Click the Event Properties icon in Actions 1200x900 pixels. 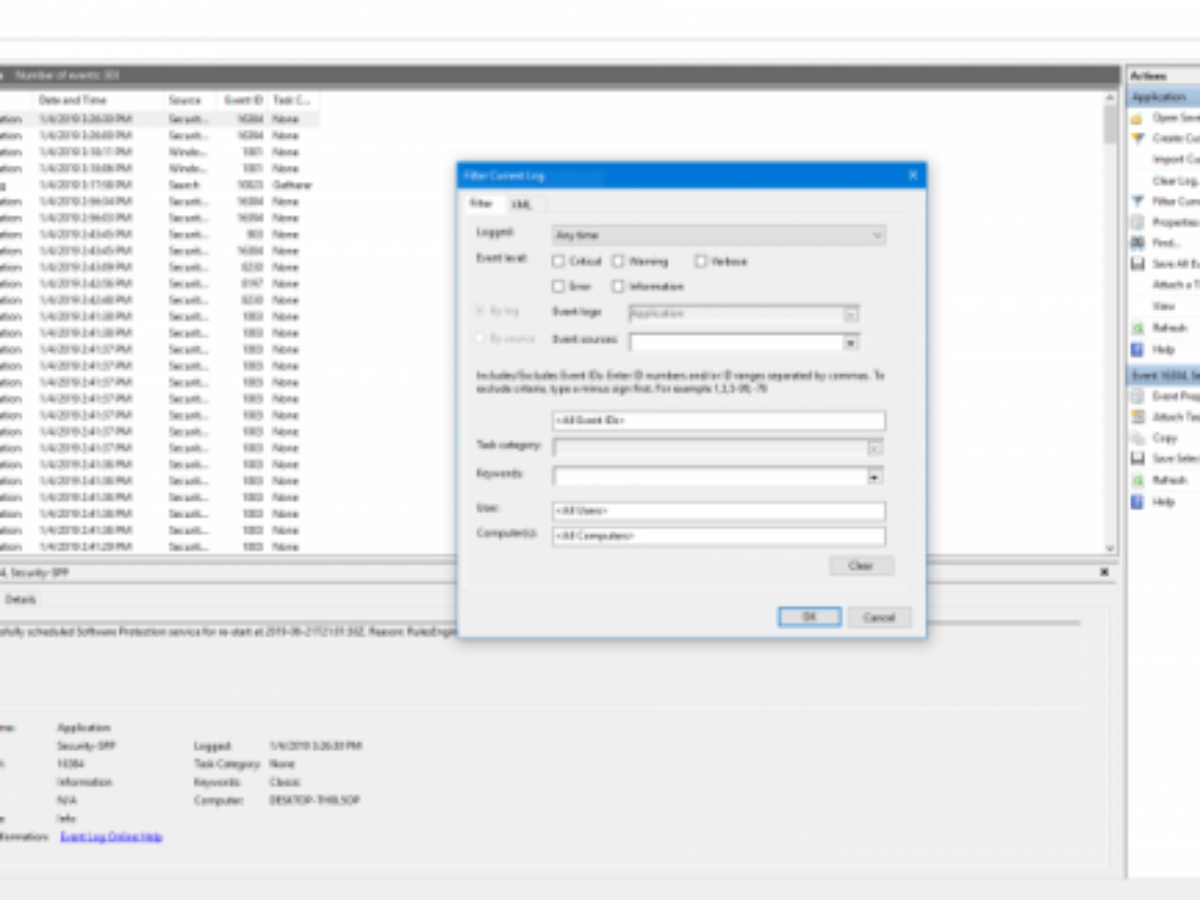coord(1137,396)
